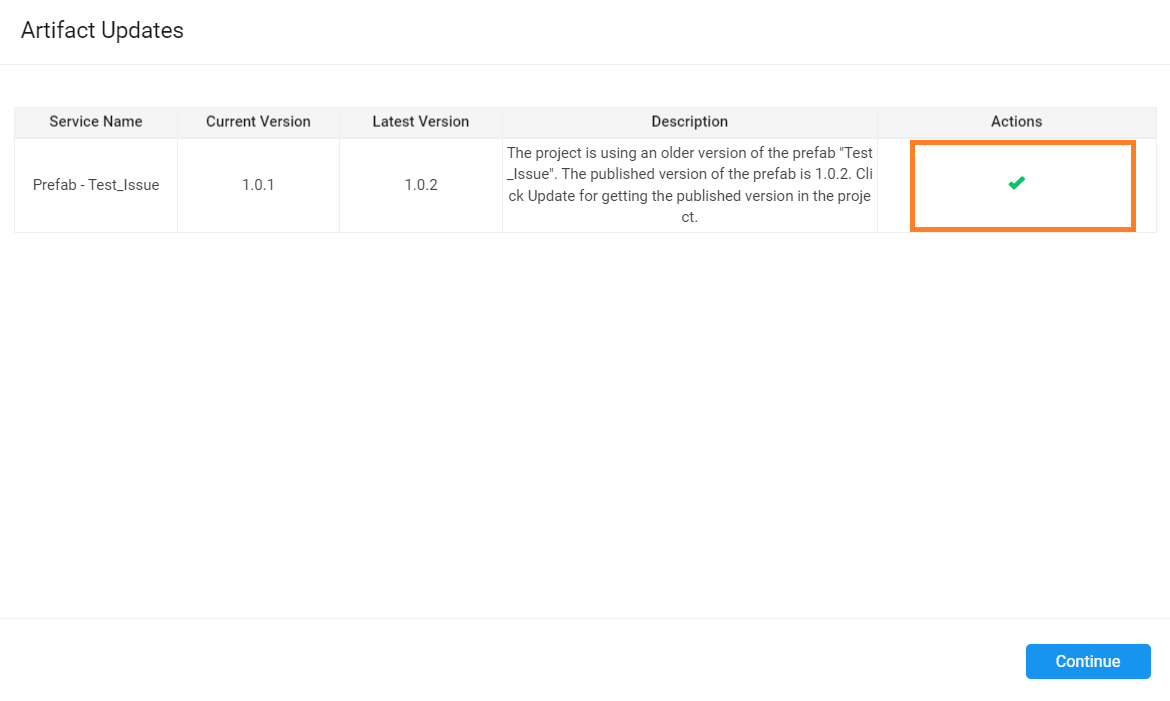Click the empty dialog body below the table

[x=585, y=420]
